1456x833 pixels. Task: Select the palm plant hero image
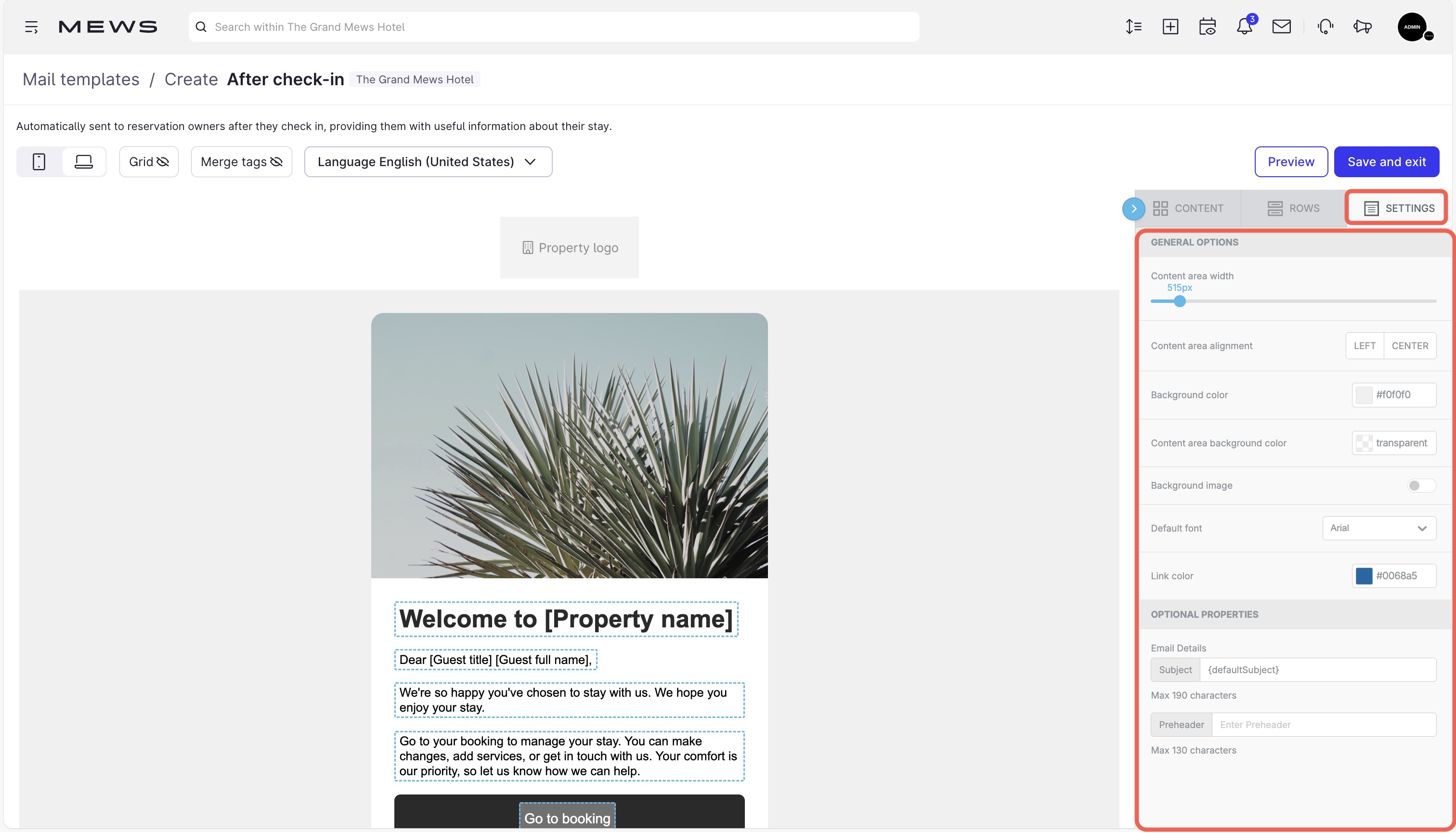click(x=569, y=445)
